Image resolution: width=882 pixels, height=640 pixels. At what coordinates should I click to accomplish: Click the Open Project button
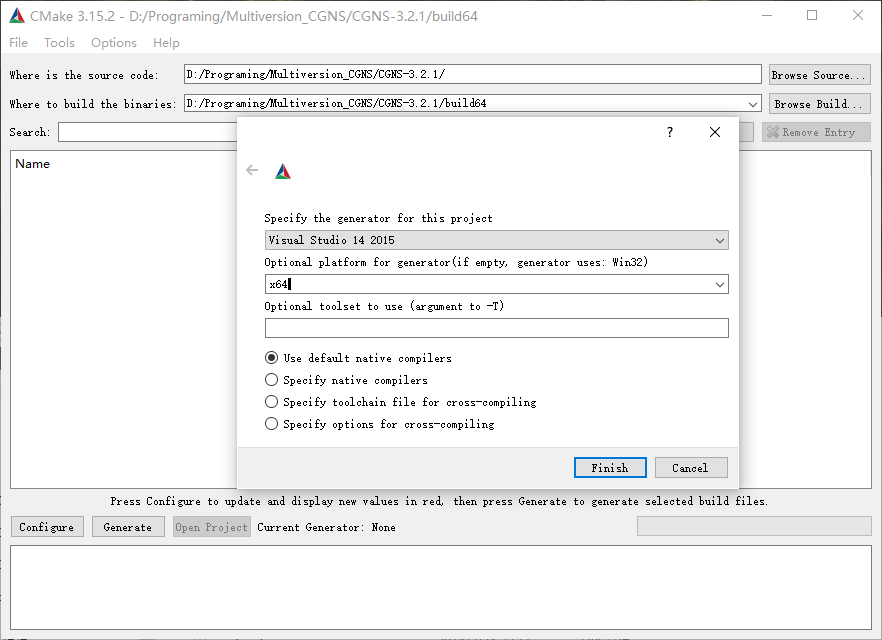point(212,527)
